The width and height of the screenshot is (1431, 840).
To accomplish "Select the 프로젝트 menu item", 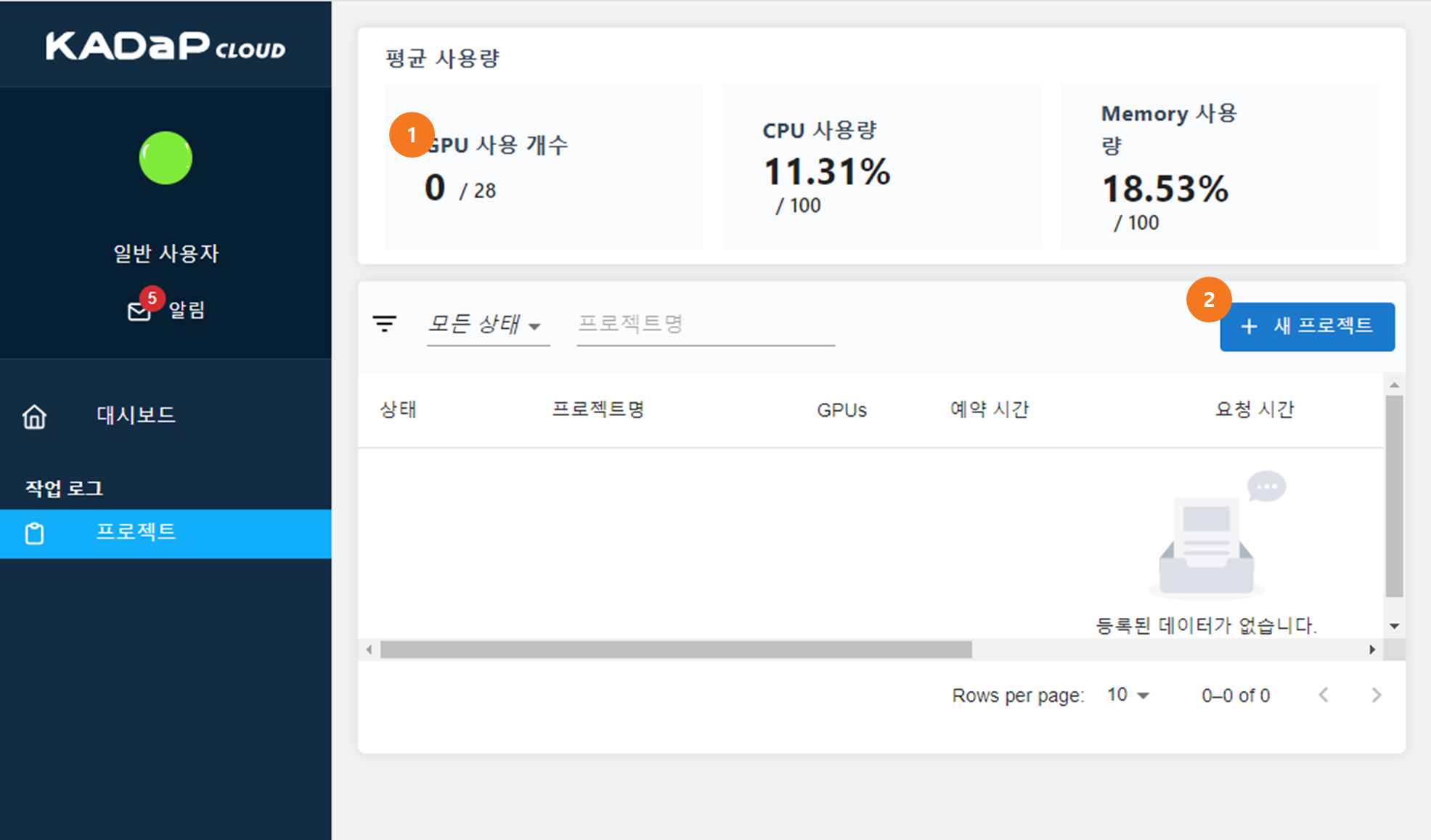I will pos(136,531).
